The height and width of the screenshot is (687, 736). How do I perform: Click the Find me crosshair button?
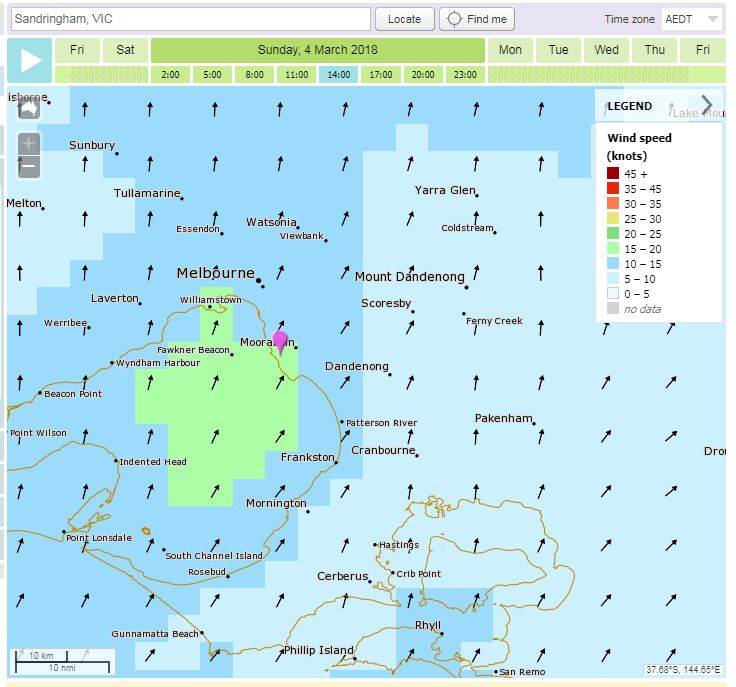(x=478, y=19)
